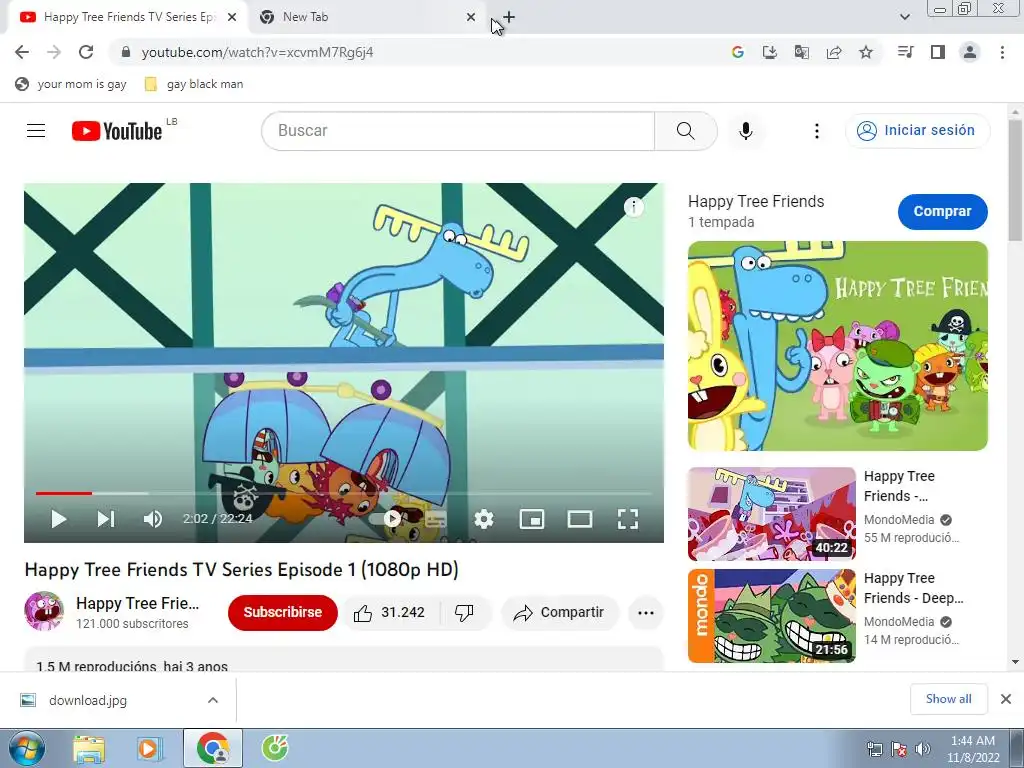Bookmark this page with star
The height and width of the screenshot is (768, 1024).
[866, 52]
